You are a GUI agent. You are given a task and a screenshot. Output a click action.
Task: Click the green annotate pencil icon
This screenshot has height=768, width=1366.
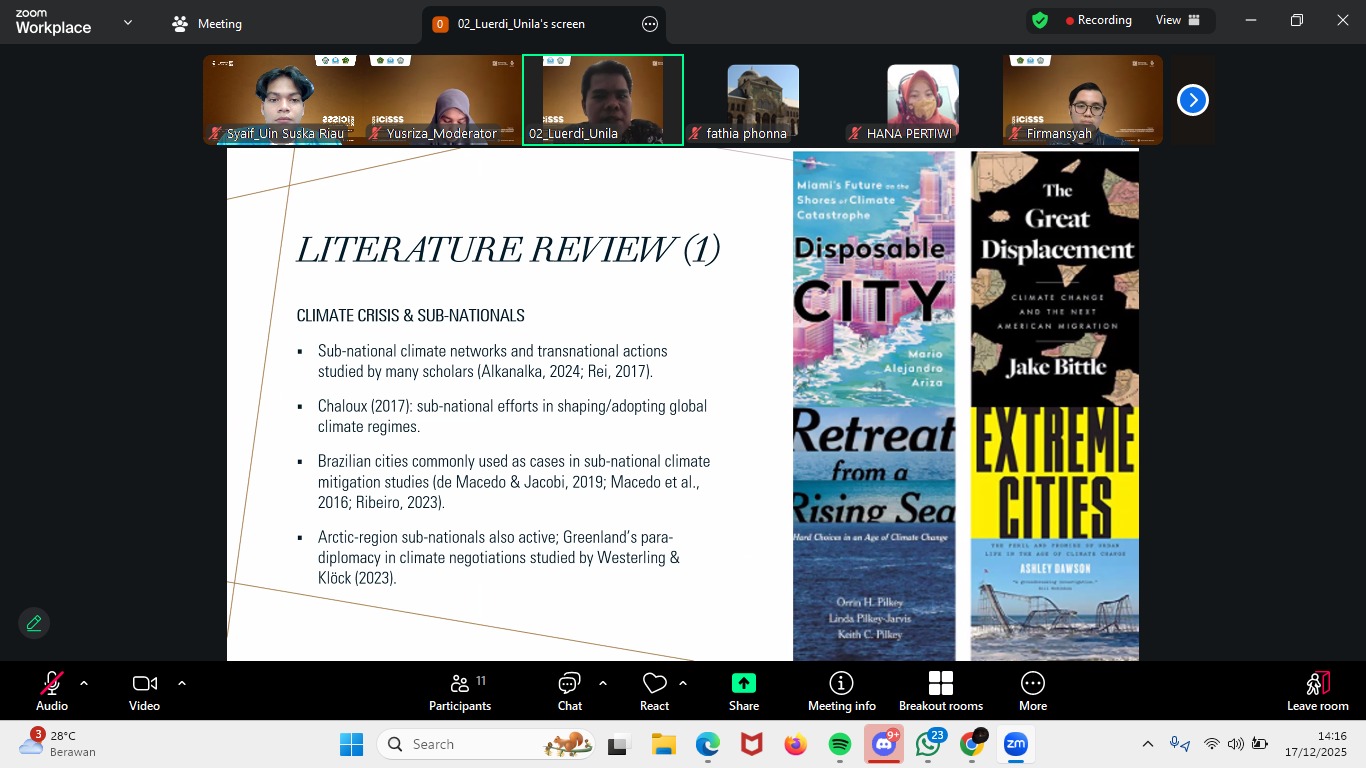(x=34, y=623)
